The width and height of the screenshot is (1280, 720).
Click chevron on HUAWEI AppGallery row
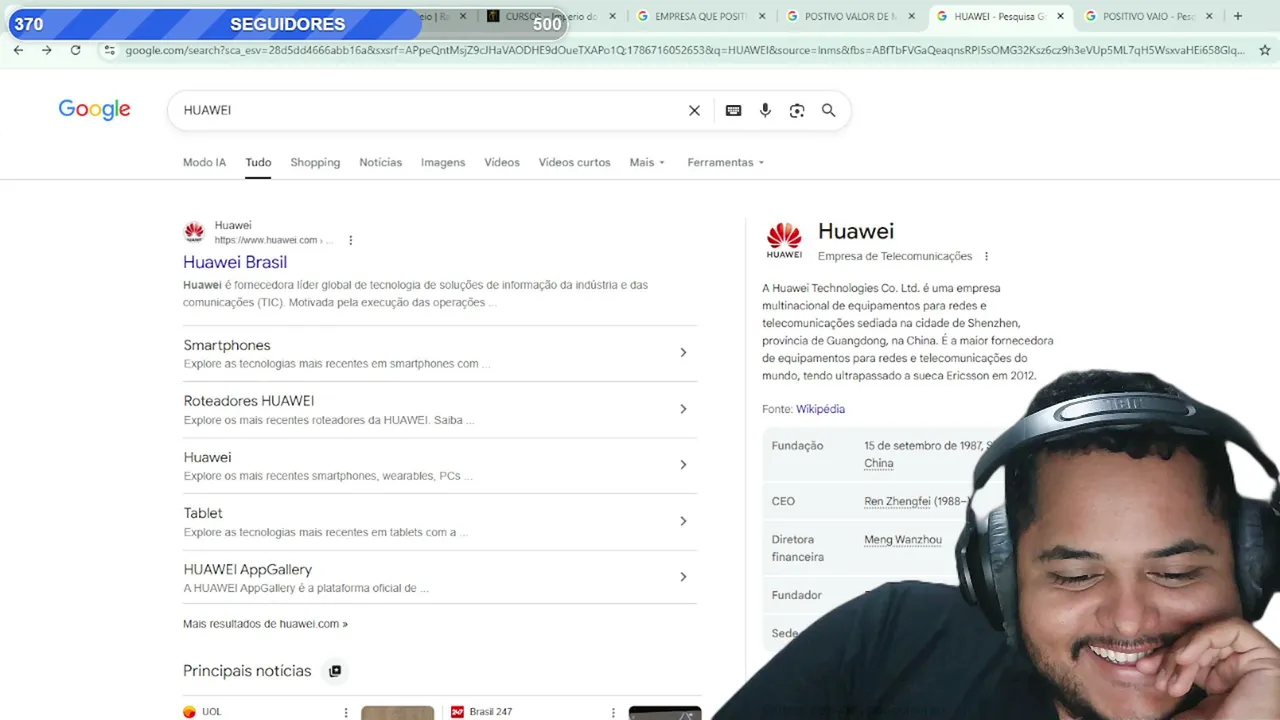tap(683, 577)
